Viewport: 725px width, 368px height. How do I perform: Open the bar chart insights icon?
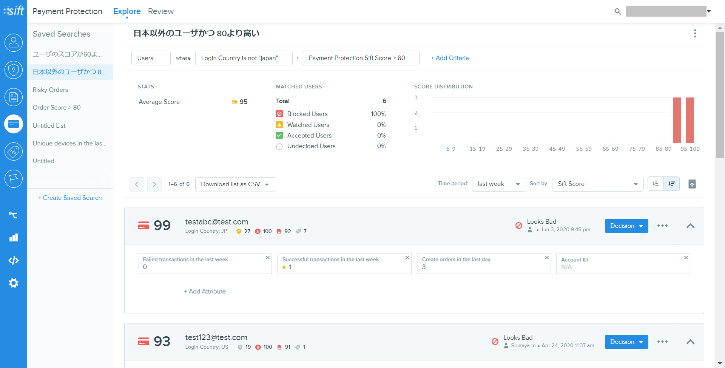pyautogui.click(x=13, y=238)
